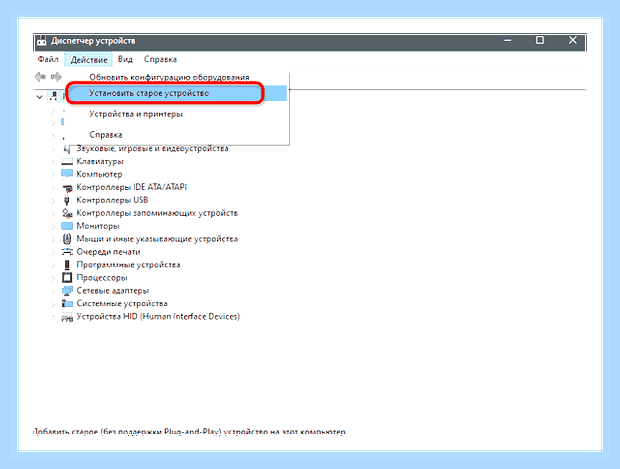Click the Сетевые адаптеры network icon
Image resolution: width=620 pixels, height=469 pixels.
tap(67, 291)
